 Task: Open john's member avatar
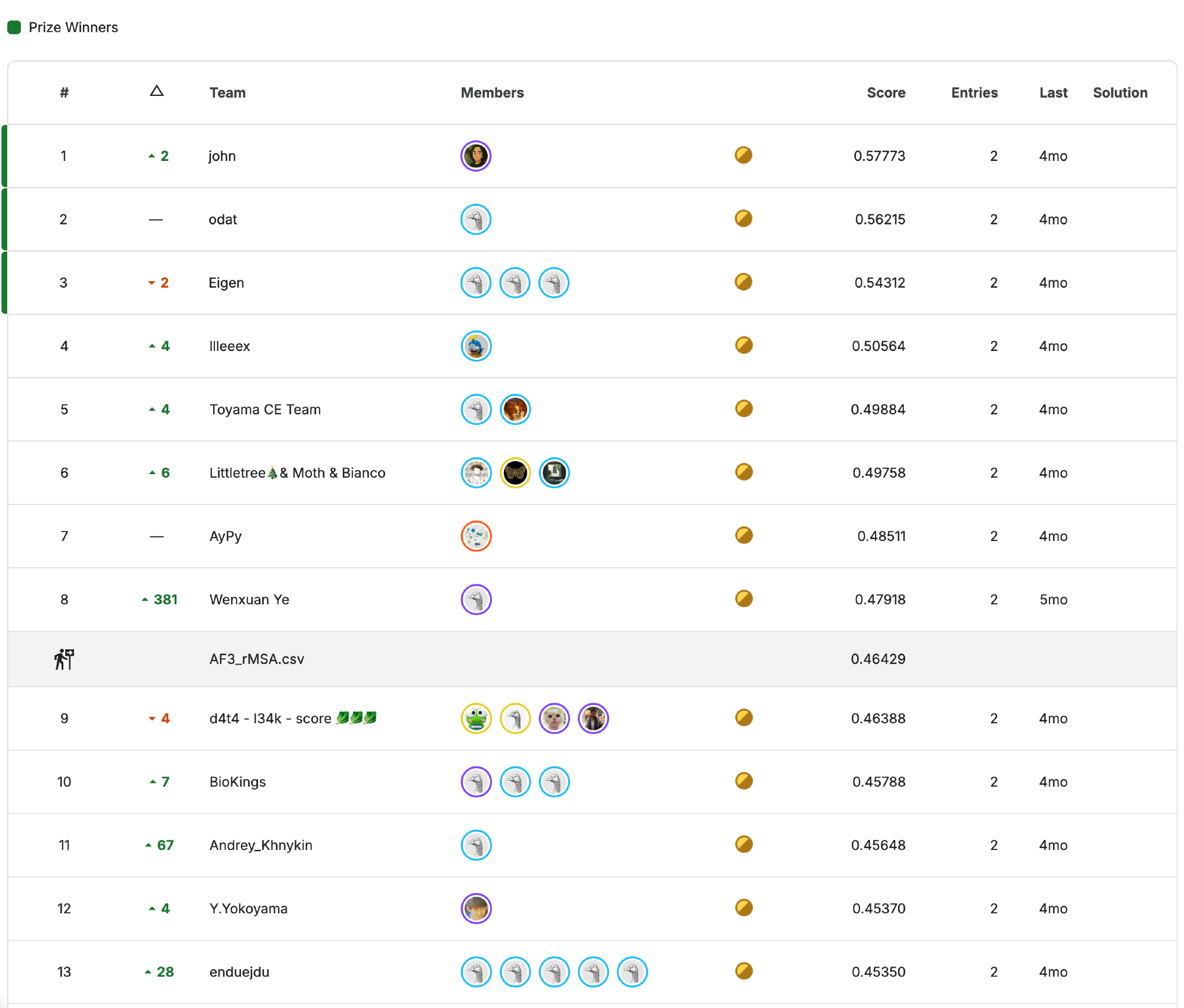(476, 156)
